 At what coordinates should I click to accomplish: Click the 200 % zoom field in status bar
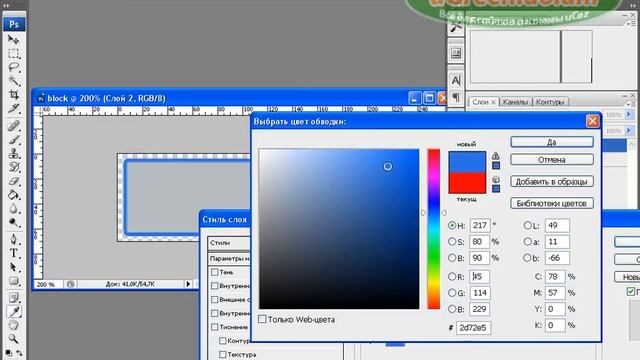pos(49,284)
